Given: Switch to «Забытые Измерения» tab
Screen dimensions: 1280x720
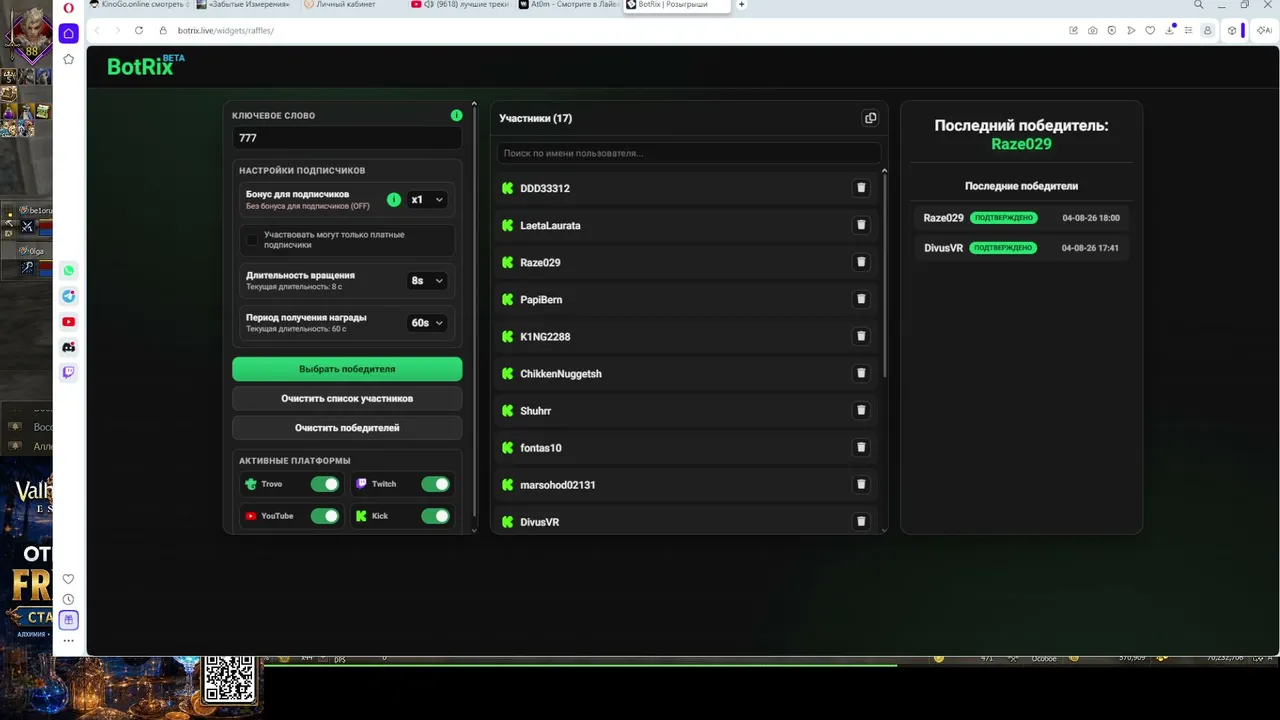Looking at the screenshot, I should click(244, 5).
